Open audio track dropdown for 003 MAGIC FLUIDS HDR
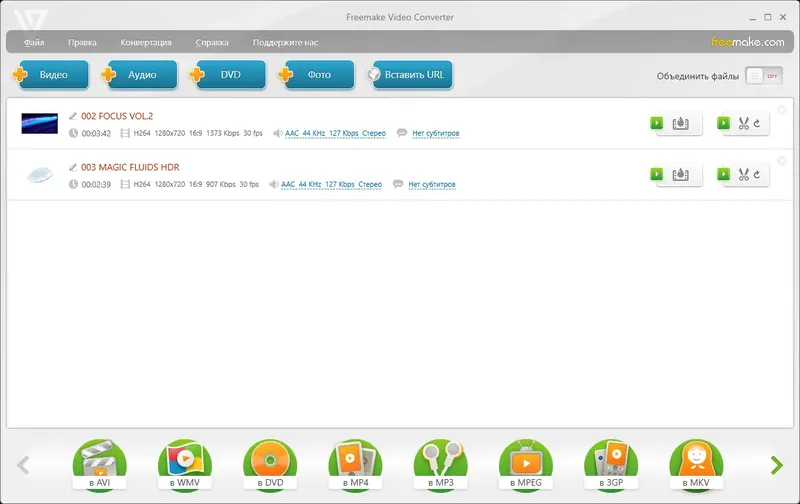 (331, 184)
